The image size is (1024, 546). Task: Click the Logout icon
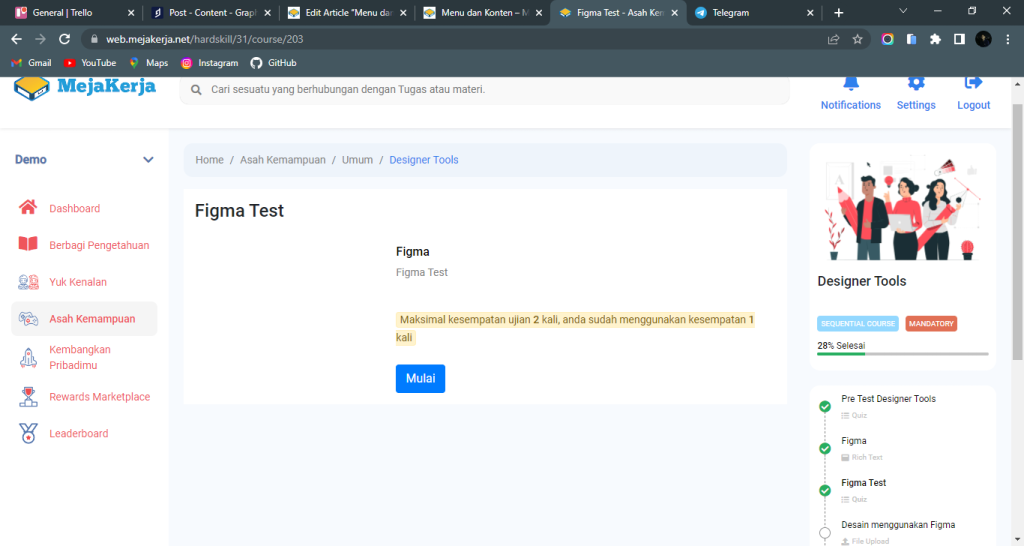pyautogui.click(x=973, y=83)
